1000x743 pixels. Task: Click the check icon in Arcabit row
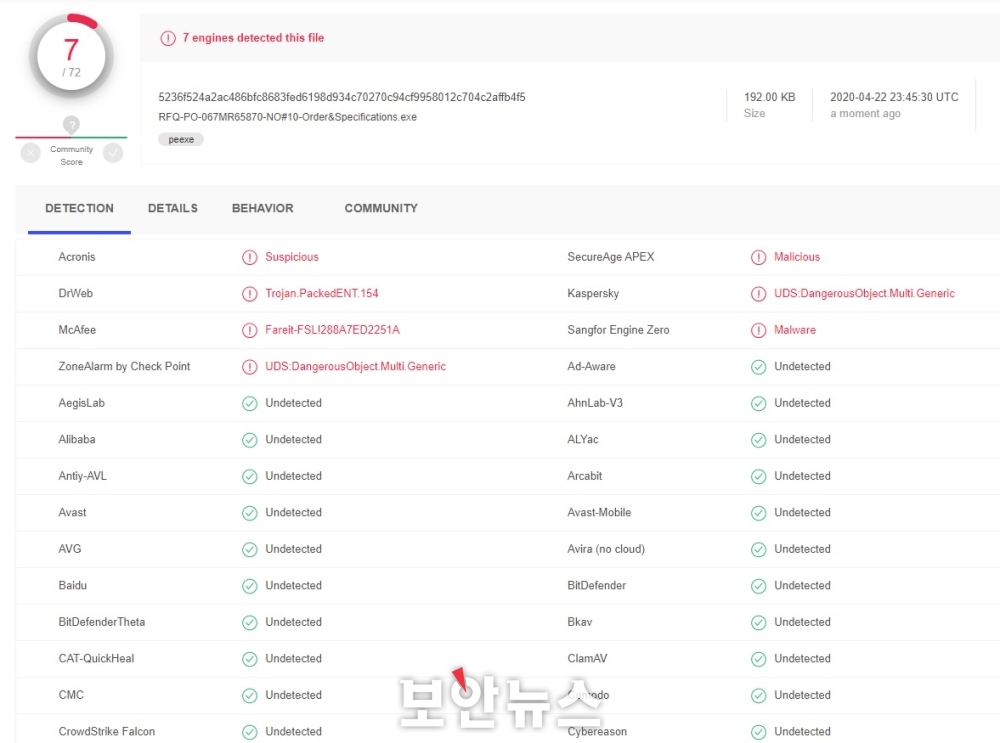tap(758, 476)
